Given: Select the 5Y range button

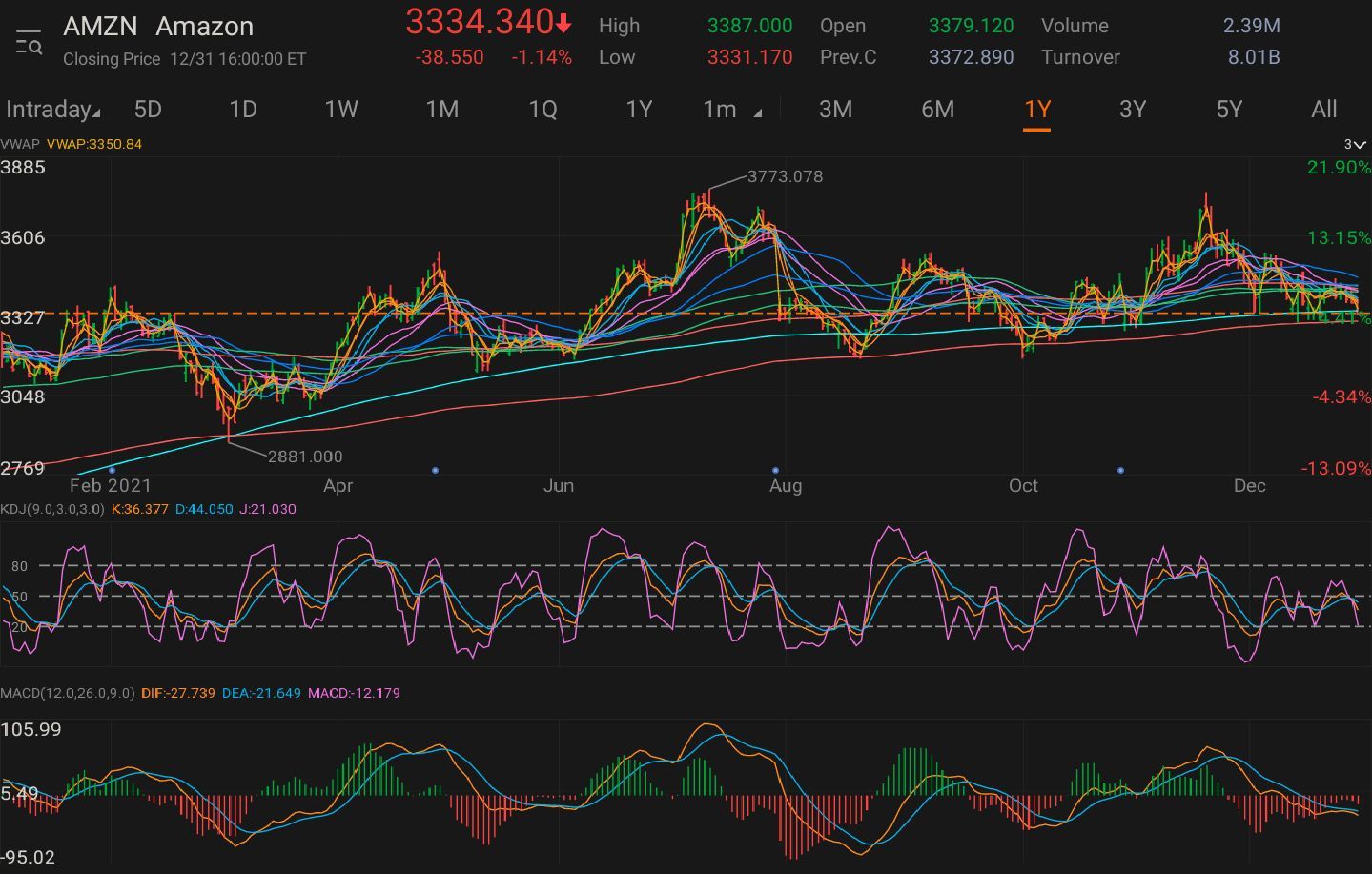Looking at the screenshot, I should tap(1230, 109).
